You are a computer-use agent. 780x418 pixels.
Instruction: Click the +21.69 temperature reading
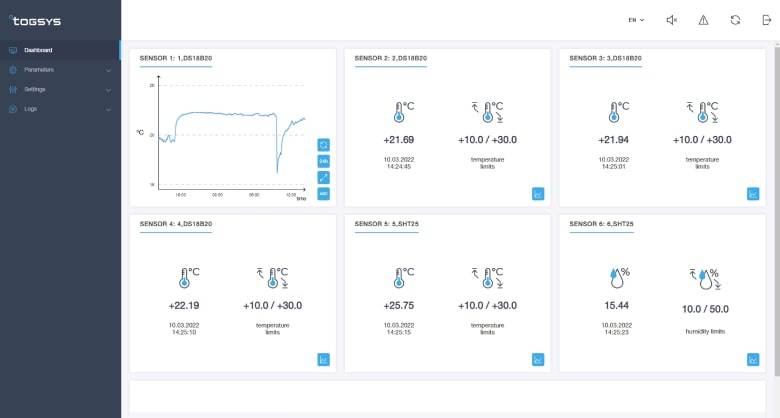[398, 140]
